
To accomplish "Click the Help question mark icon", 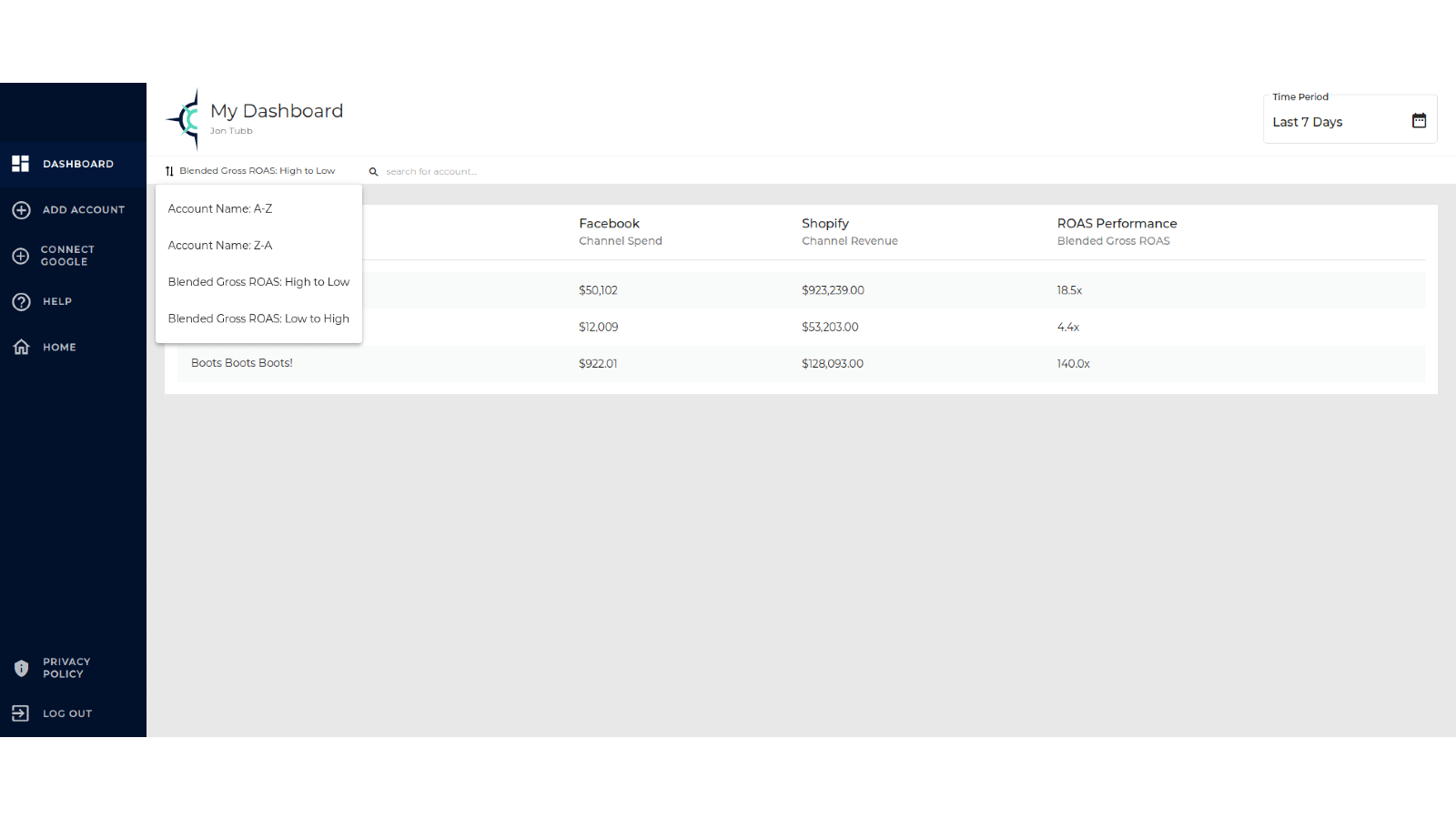I will pyautogui.click(x=21, y=302).
